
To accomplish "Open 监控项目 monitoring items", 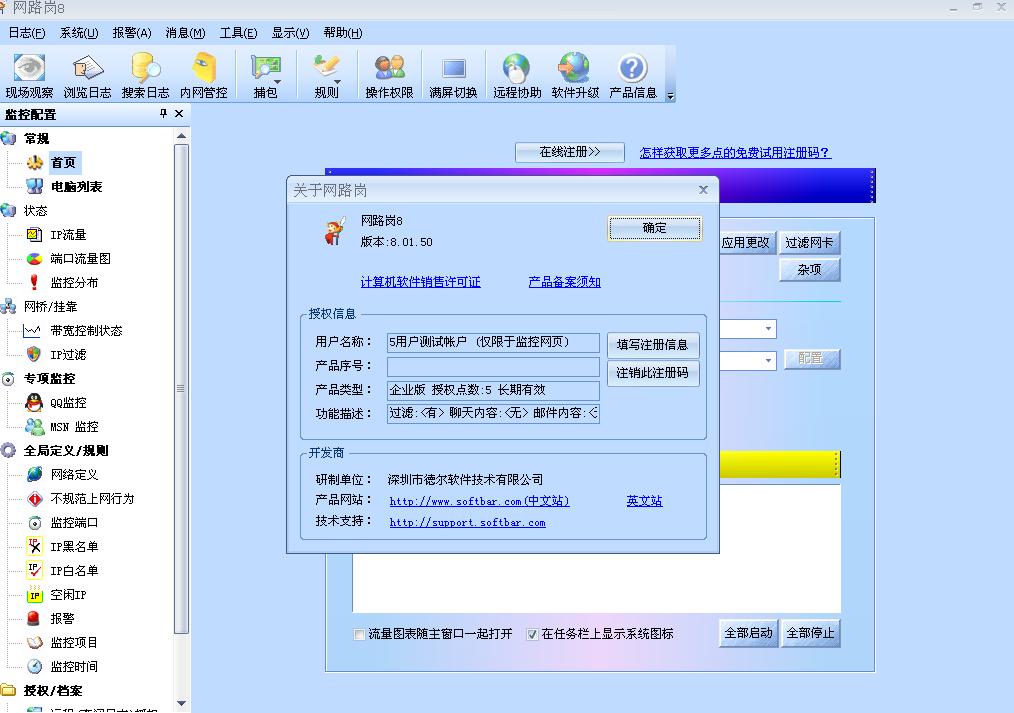I will point(74,643).
